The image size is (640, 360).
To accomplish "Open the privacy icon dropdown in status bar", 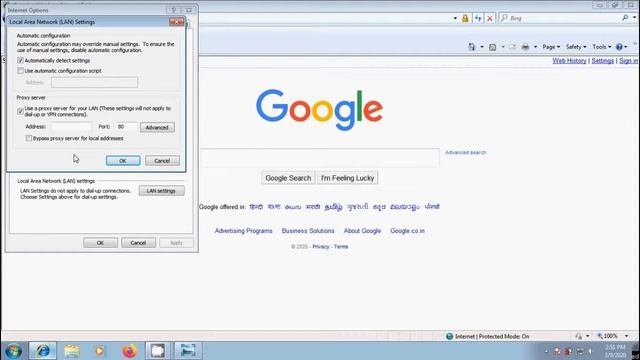I will (x=588, y=336).
